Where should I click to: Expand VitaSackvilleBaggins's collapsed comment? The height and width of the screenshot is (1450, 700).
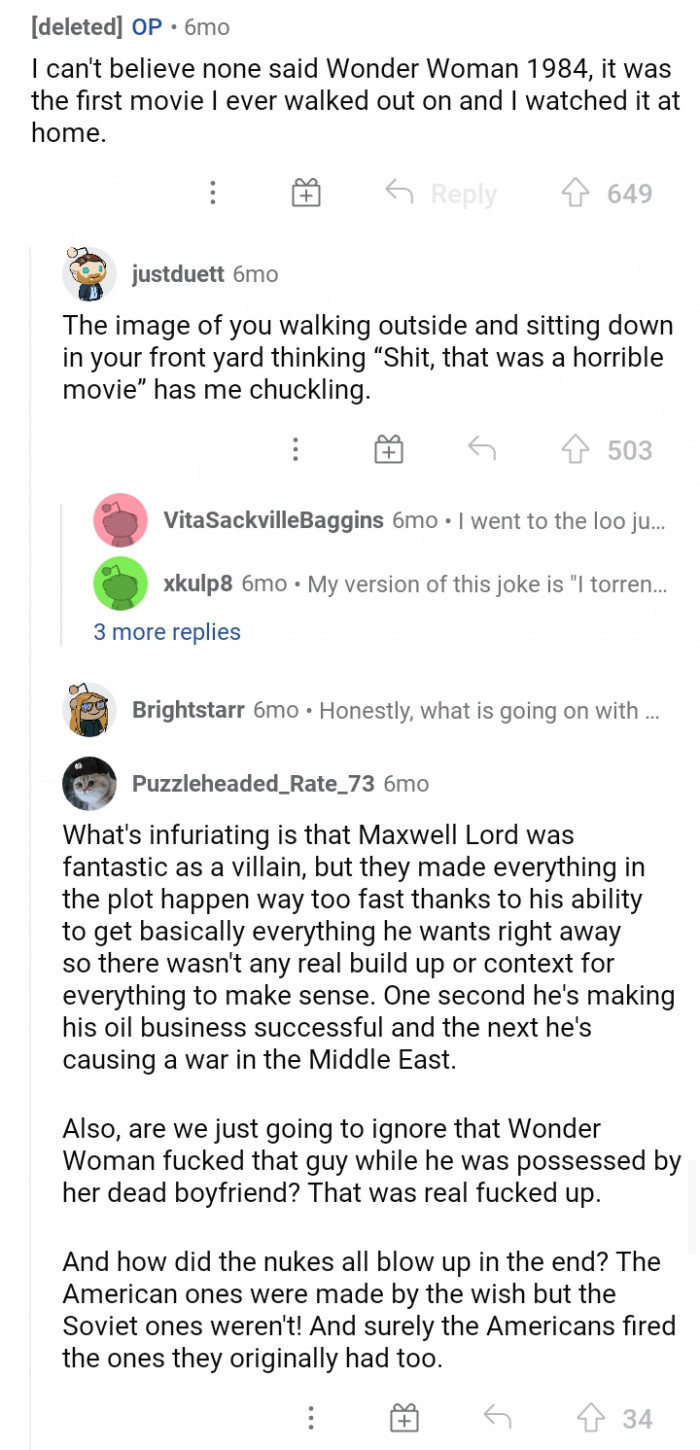(x=400, y=521)
